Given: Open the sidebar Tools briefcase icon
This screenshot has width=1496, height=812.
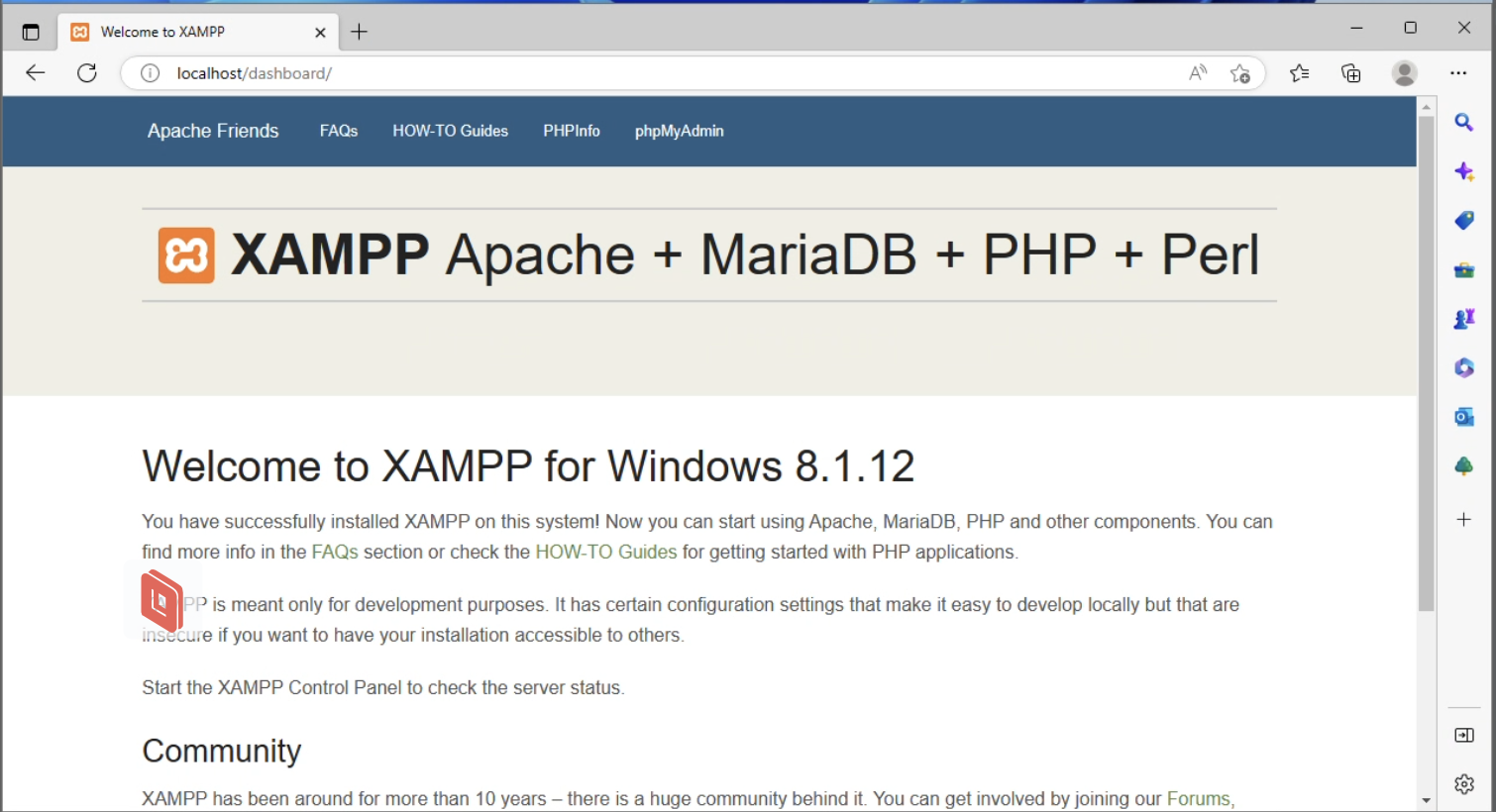Looking at the screenshot, I should pyautogui.click(x=1463, y=270).
